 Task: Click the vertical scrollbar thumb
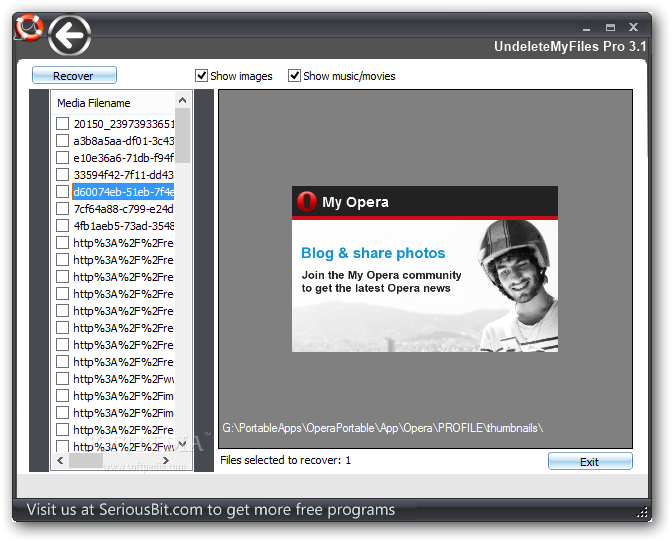pyautogui.click(x=183, y=135)
